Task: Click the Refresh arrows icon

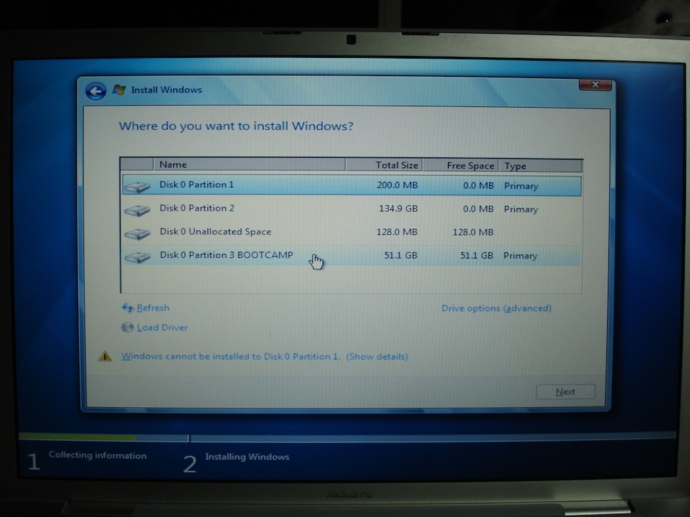Action: point(127,308)
